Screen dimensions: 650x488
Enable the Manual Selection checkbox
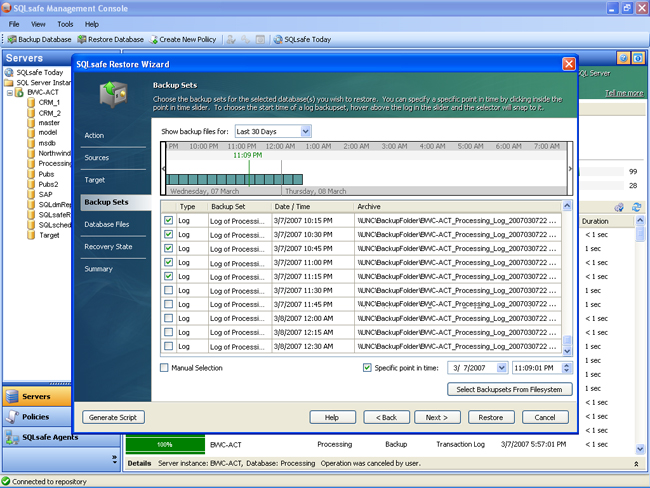164,368
